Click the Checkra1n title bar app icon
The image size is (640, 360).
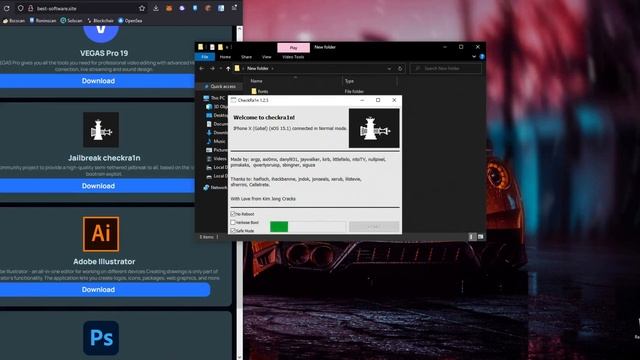pyautogui.click(x=233, y=100)
